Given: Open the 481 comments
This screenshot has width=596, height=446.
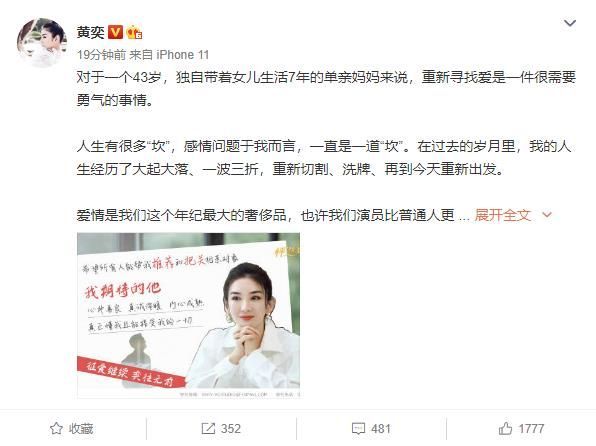Looking at the screenshot, I should point(381,429).
